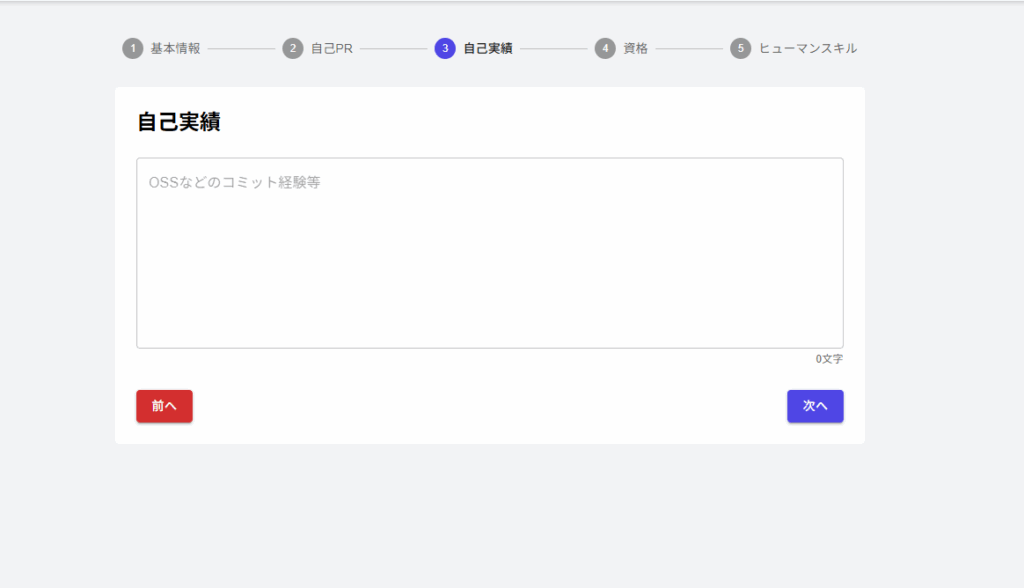Jump to the 資格 step label
The width and height of the screenshot is (1024, 588).
click(635, 48)
